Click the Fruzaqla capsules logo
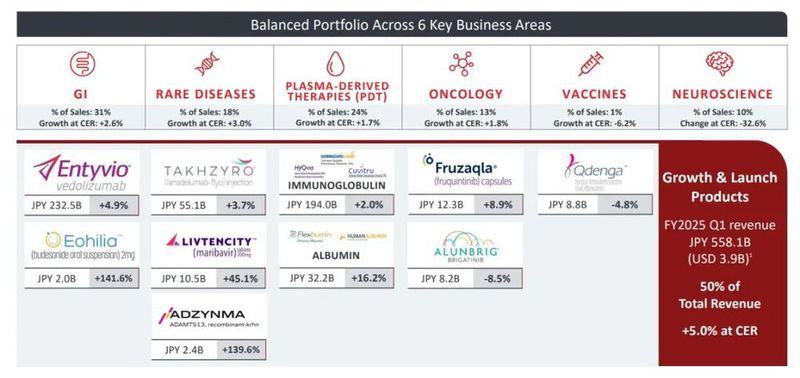This screenshot has height=378, width=800. pos(465,172)
